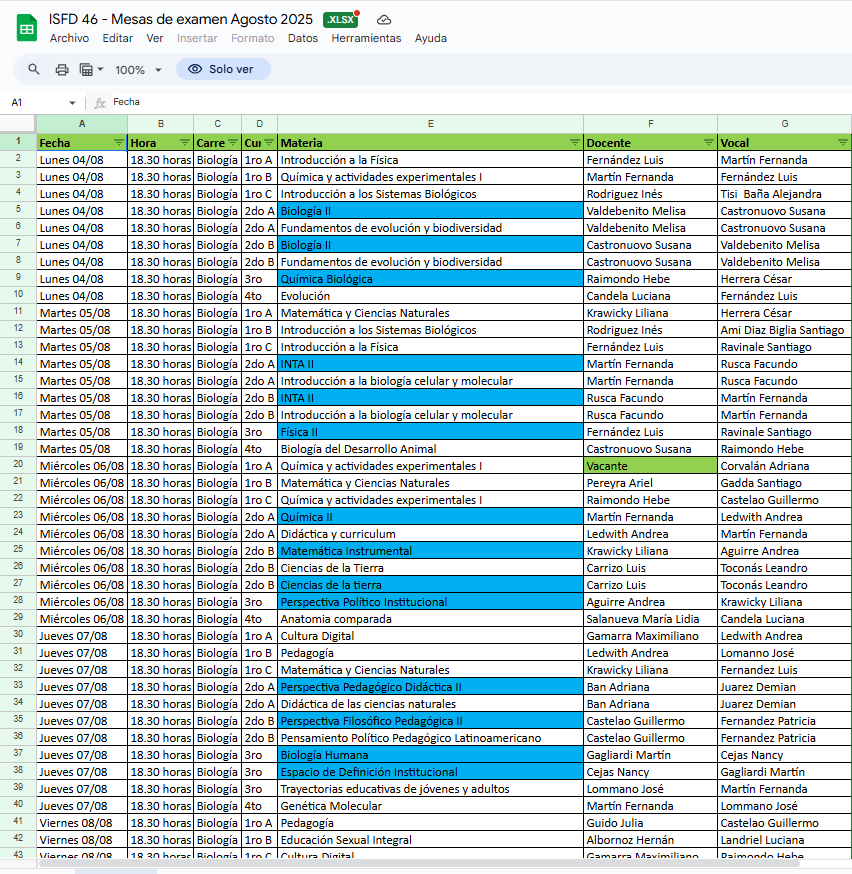Open filter dropdown on Materia header
The image size is (852, 874).
575,143
